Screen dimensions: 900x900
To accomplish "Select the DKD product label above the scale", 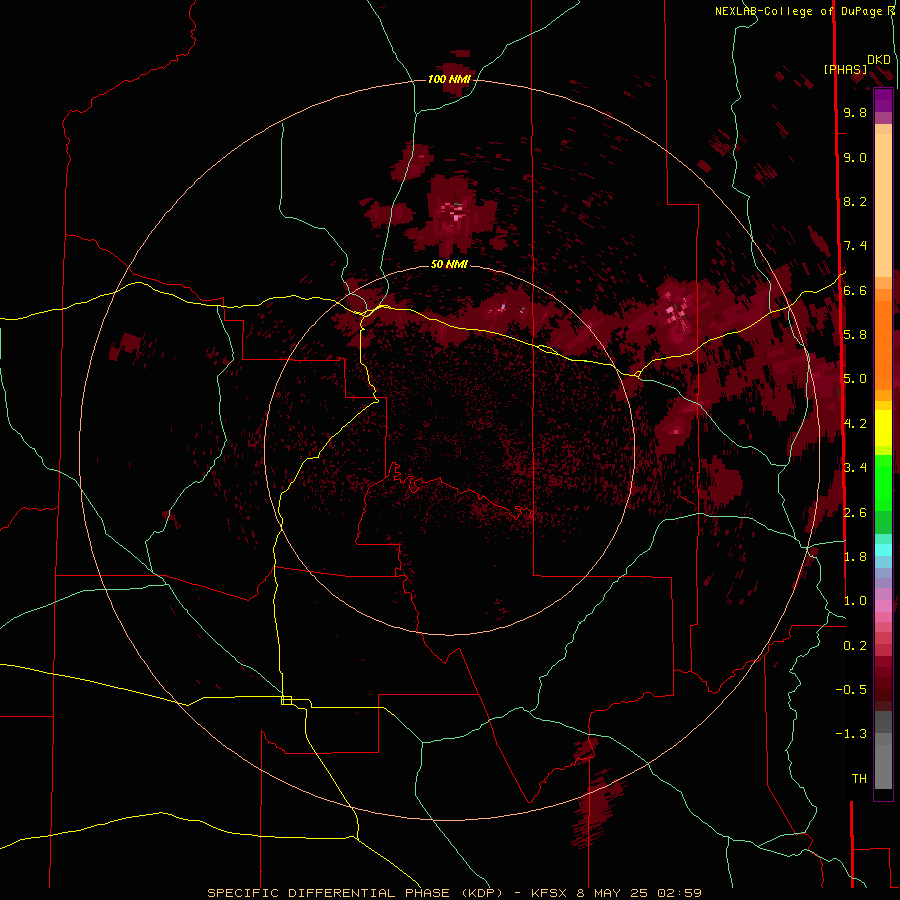I will pyautogui.click(x=879, y=60).
